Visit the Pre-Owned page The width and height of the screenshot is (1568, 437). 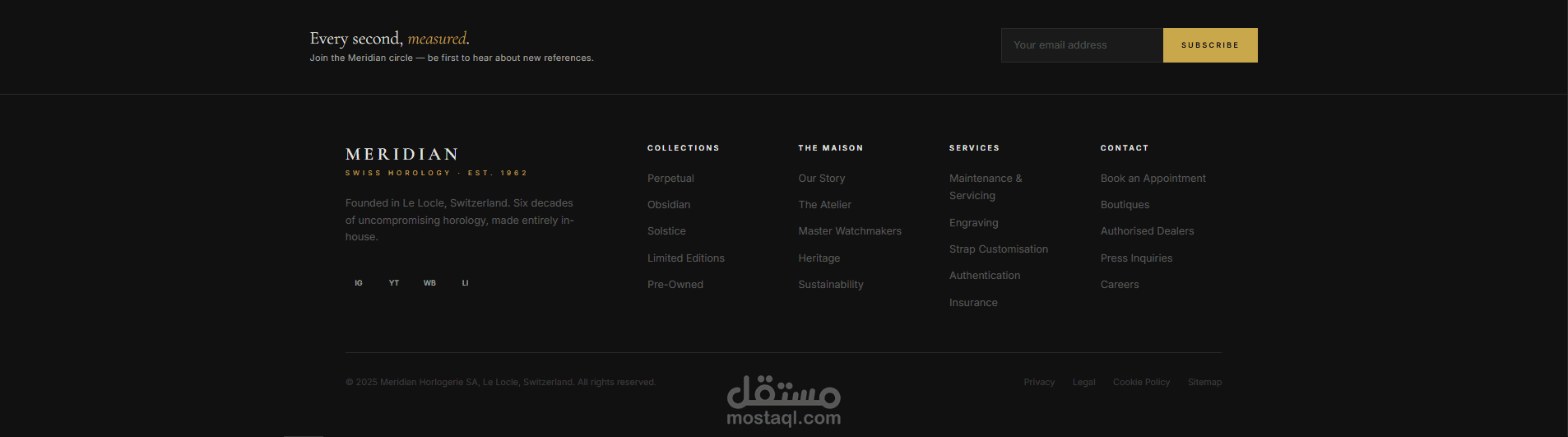(675, 285)
